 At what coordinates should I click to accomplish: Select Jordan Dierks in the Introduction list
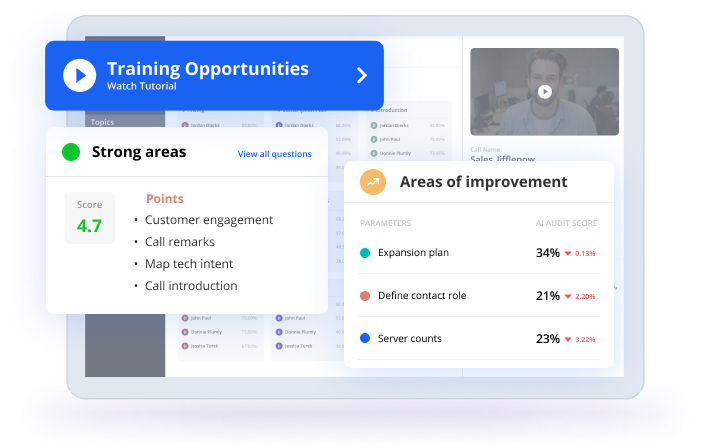394,125
